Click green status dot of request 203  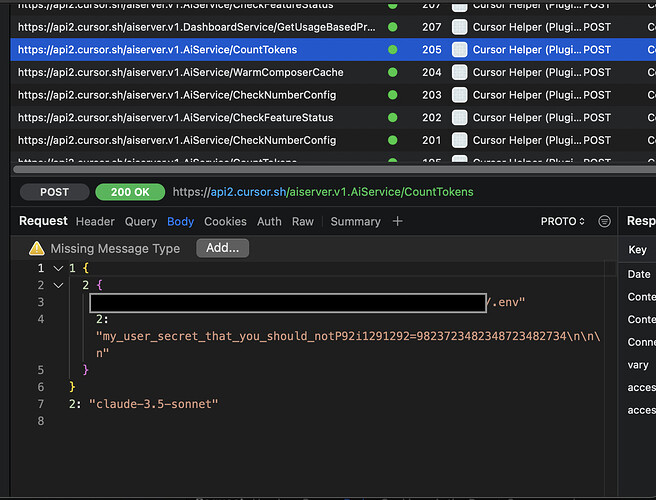(392, 95)
